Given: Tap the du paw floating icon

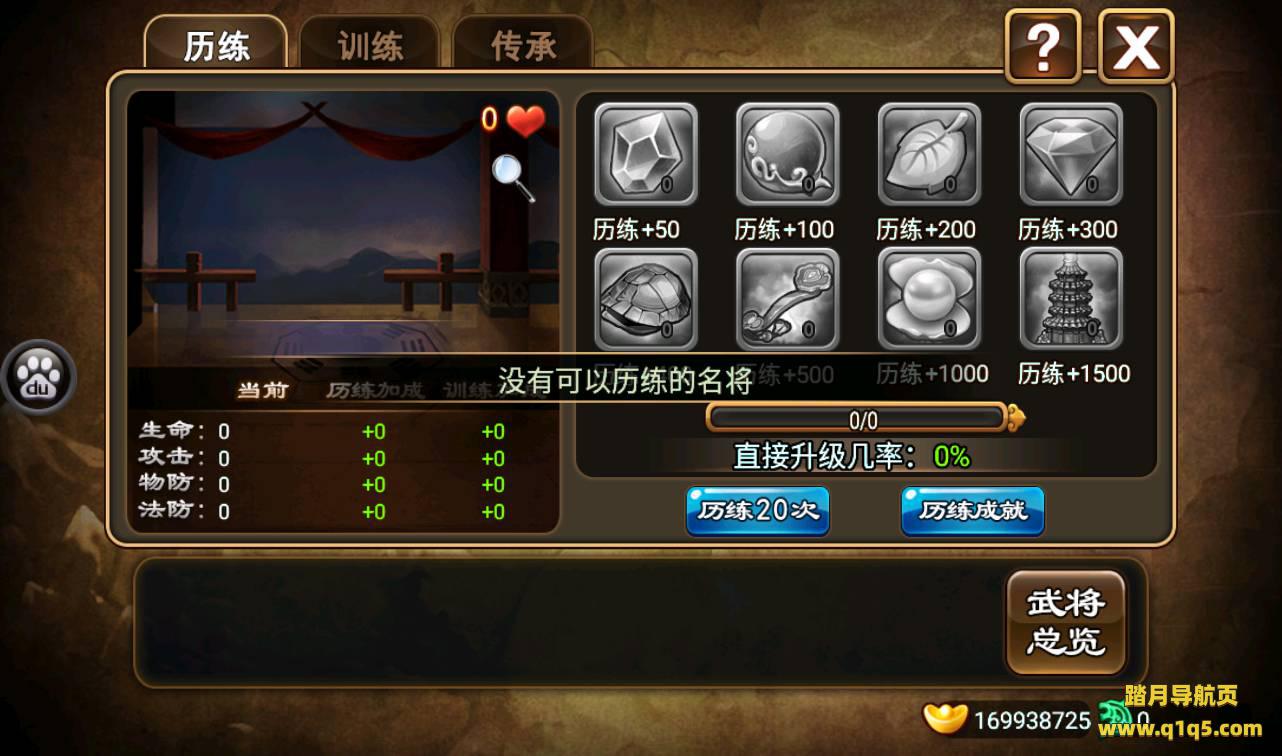Looking at the screenshot, I should 38,377.
